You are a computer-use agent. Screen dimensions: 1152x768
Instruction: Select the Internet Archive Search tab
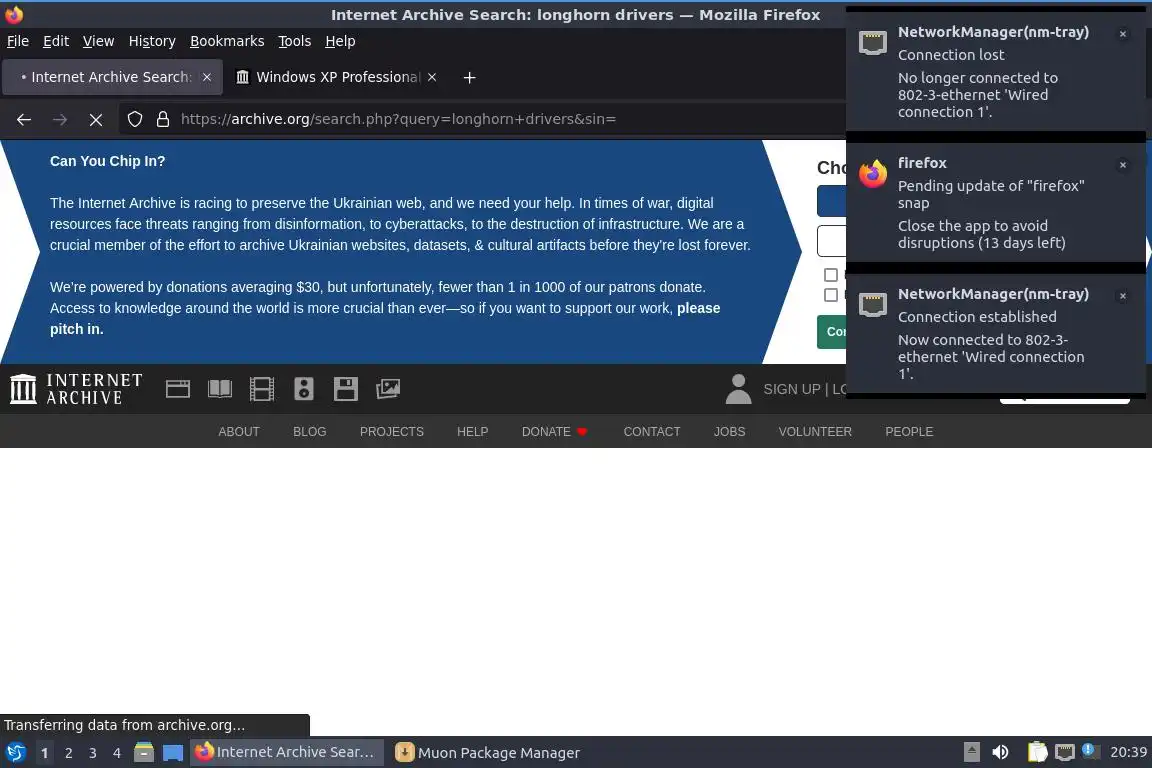(x=112, y=77)
